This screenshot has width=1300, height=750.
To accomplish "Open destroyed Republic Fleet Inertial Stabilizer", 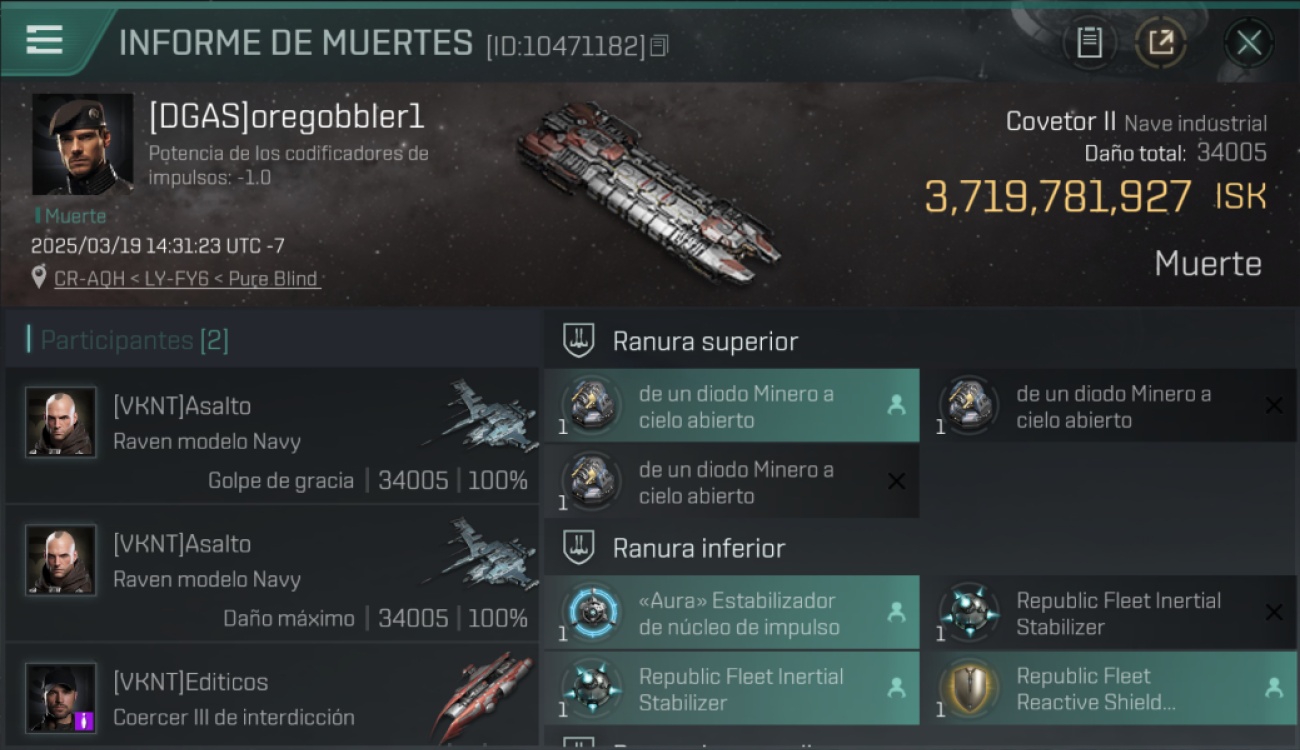I will coord(1108,613).
